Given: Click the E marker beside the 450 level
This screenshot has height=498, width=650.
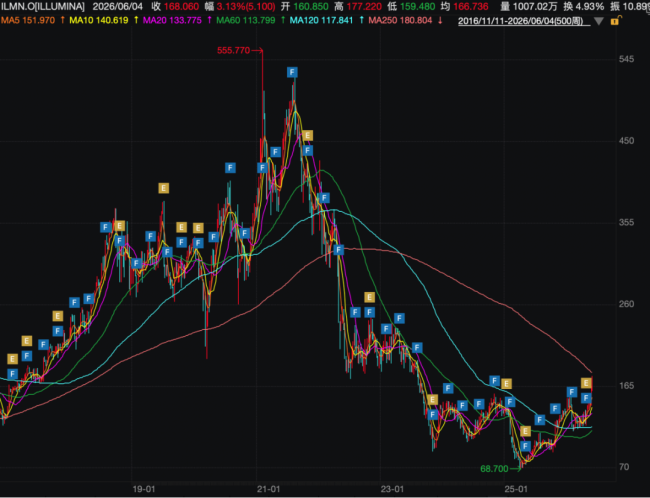Looking at the screenshot, I should coord(307,136).
